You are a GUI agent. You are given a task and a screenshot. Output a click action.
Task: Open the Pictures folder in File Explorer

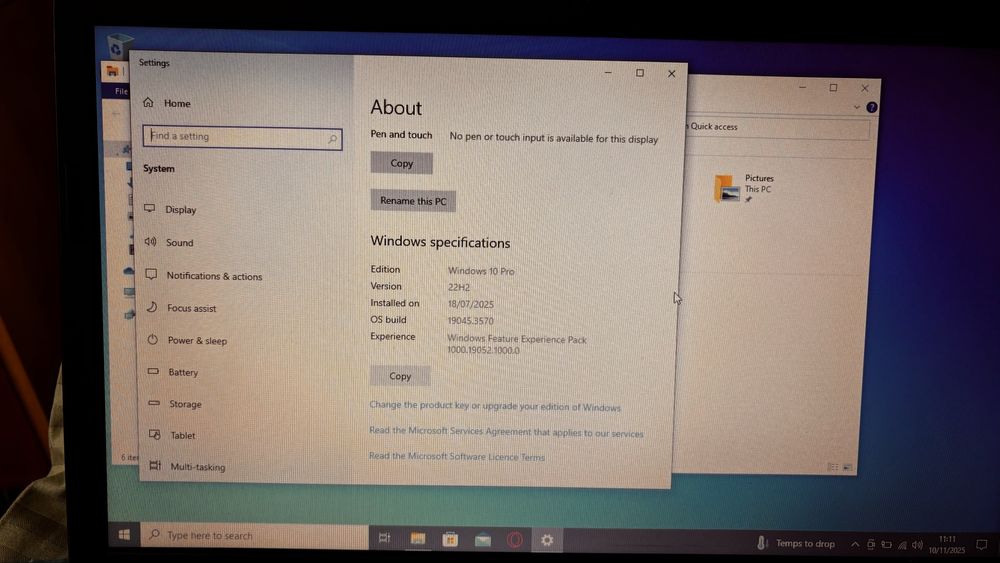point(744,188)
